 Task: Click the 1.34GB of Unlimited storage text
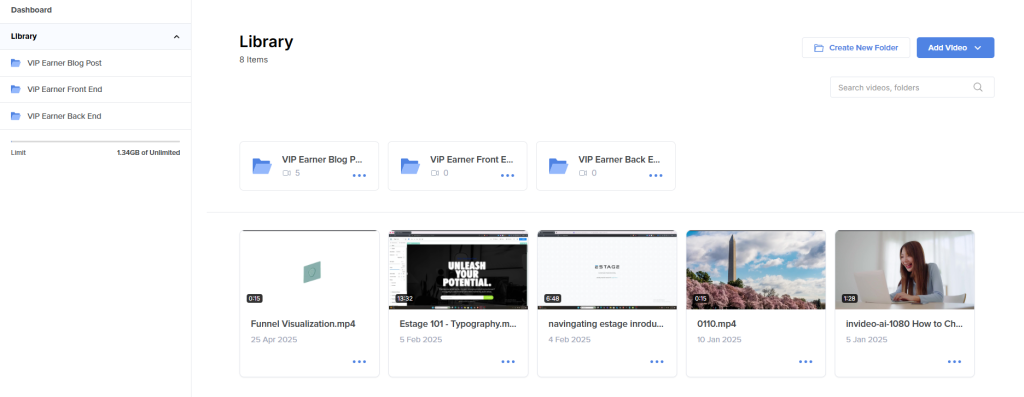click(x=148, y=153)
